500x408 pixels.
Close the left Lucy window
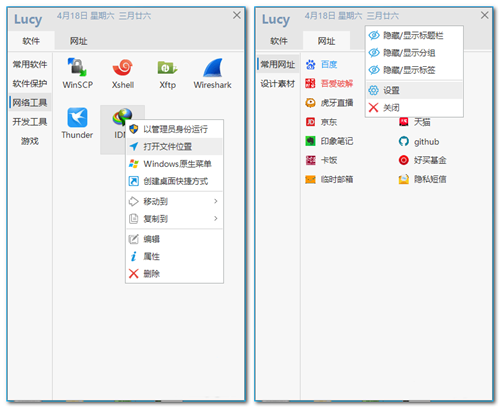[x=237, y=15]
